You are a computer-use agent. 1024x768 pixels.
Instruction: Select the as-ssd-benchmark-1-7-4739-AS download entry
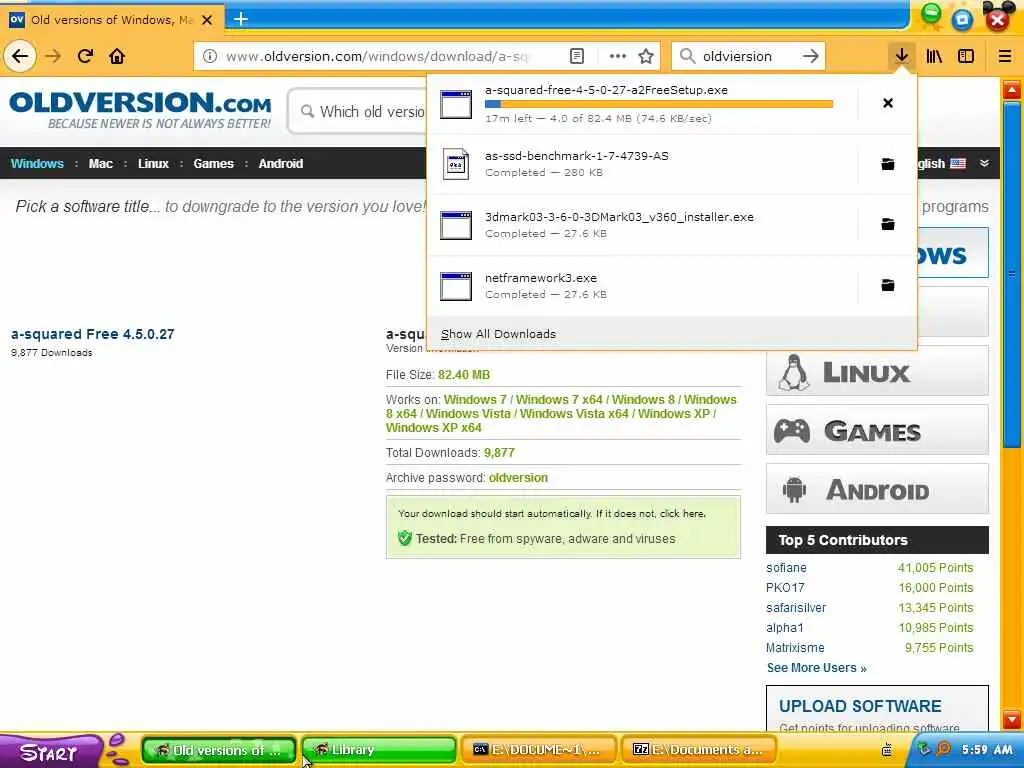point(643,164)
